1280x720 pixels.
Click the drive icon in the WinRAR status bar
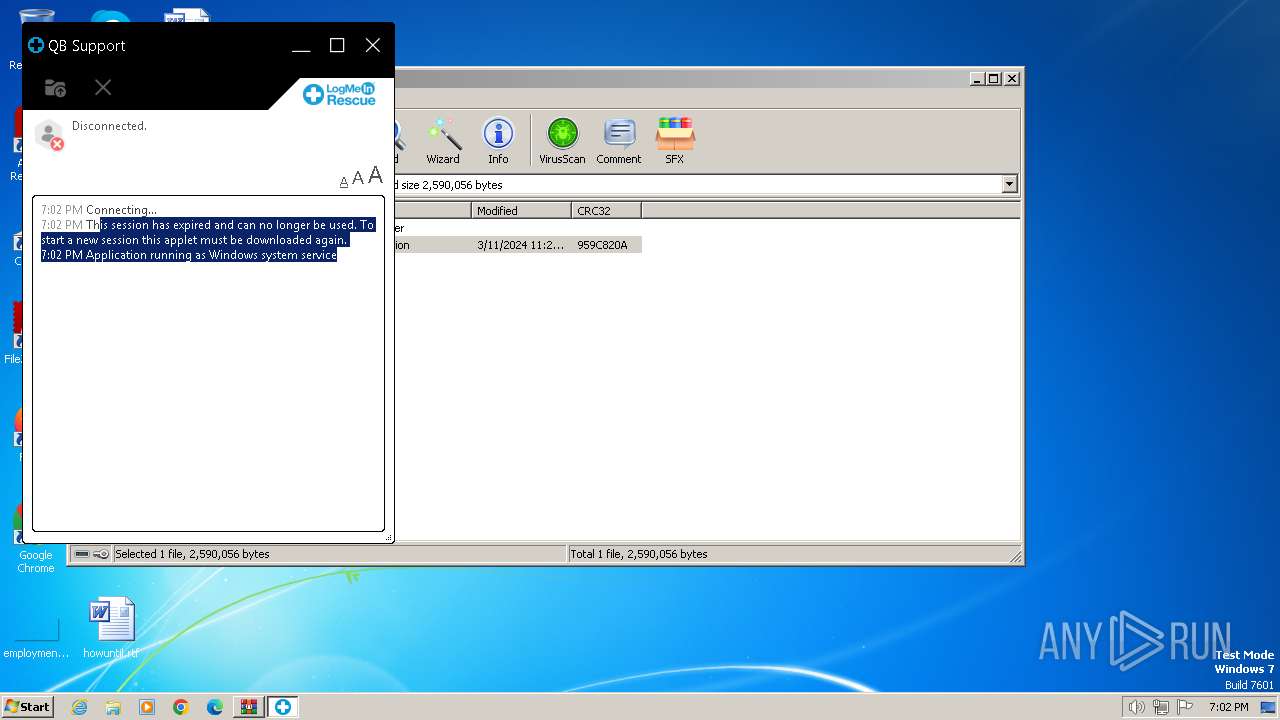82,554
